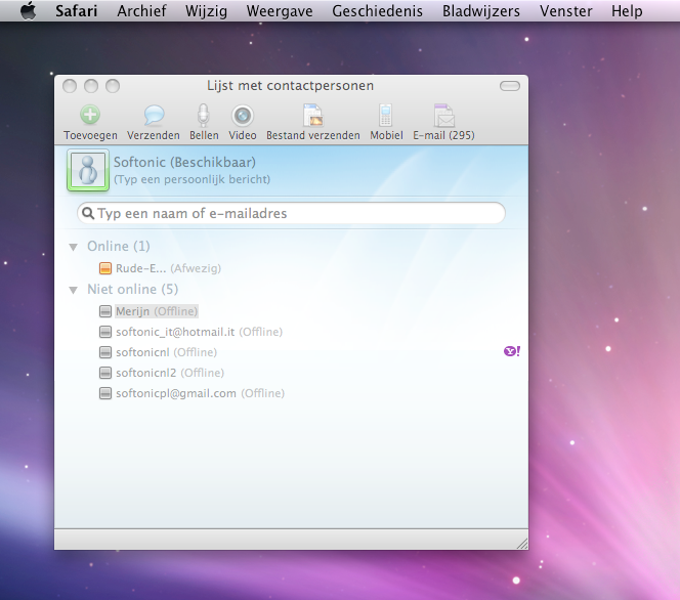Open Verzenden message bubble icon
The width and height of the screenshot is (680, 600).
click(x=154, y=115)
